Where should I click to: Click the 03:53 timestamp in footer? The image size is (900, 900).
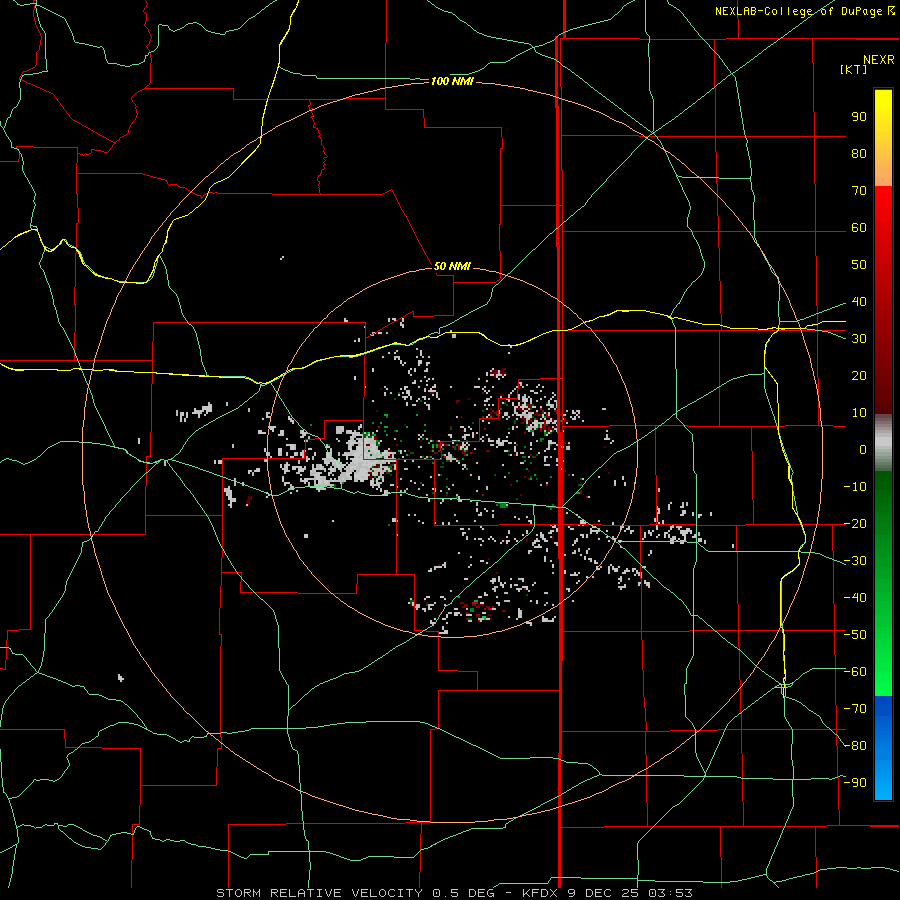pos(670,893)
